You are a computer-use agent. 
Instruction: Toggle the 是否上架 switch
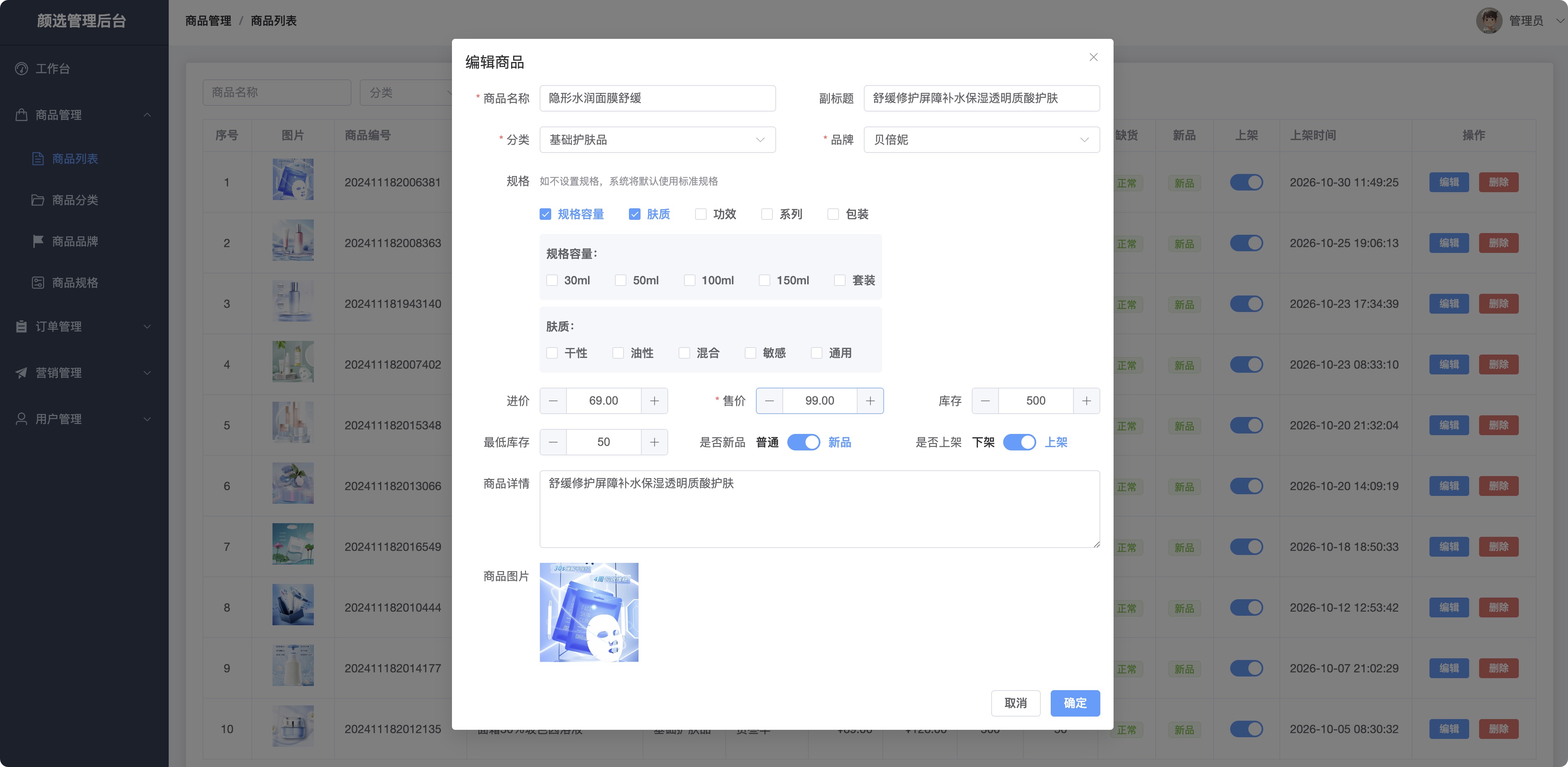click(1020, 442)
